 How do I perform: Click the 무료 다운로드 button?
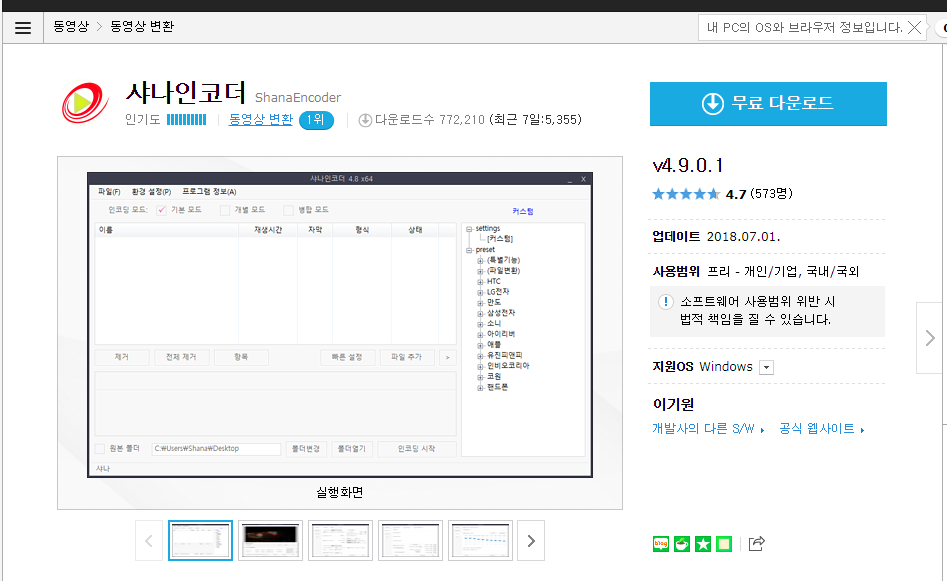click(768, 104)
